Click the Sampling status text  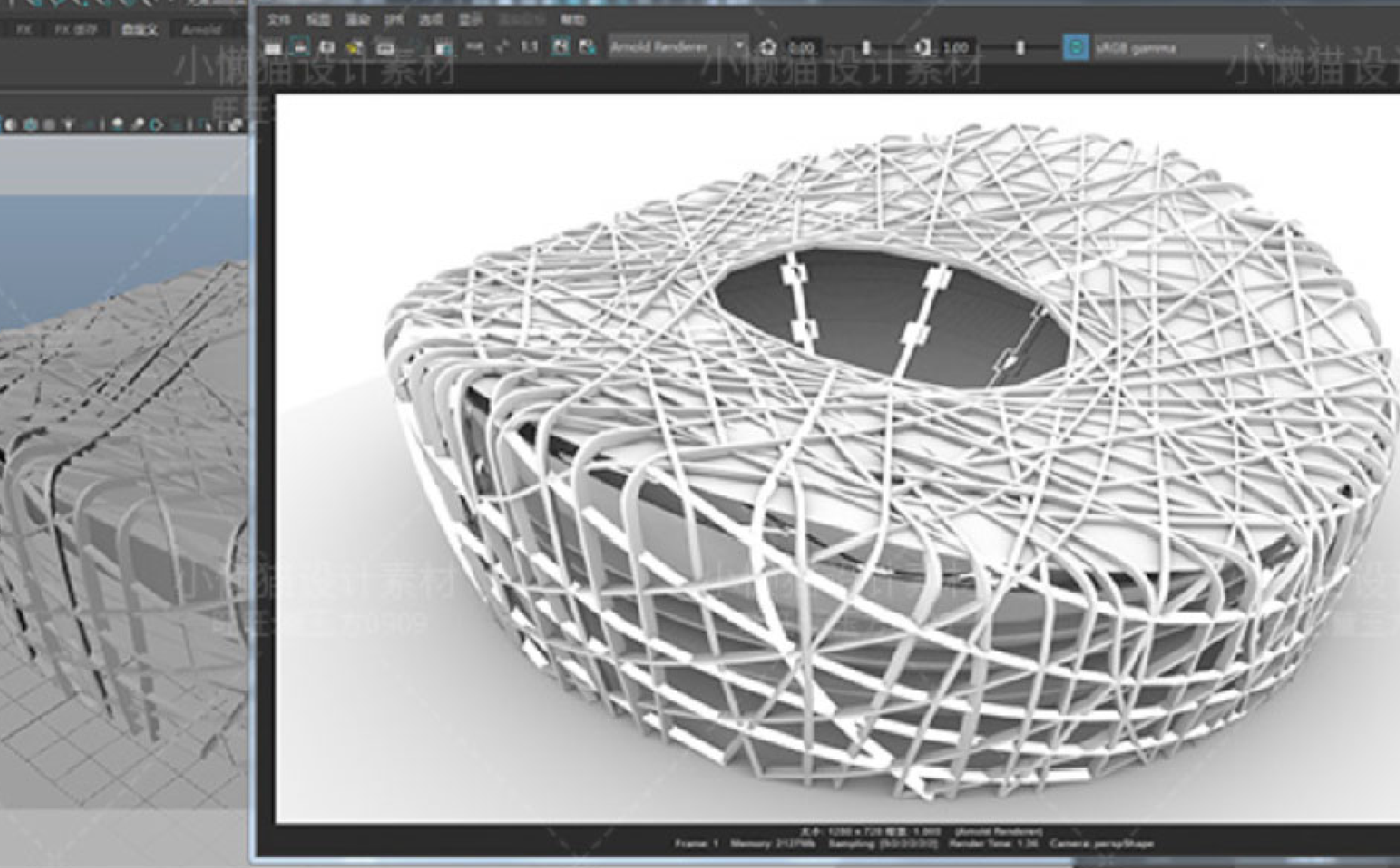[883, 844]
